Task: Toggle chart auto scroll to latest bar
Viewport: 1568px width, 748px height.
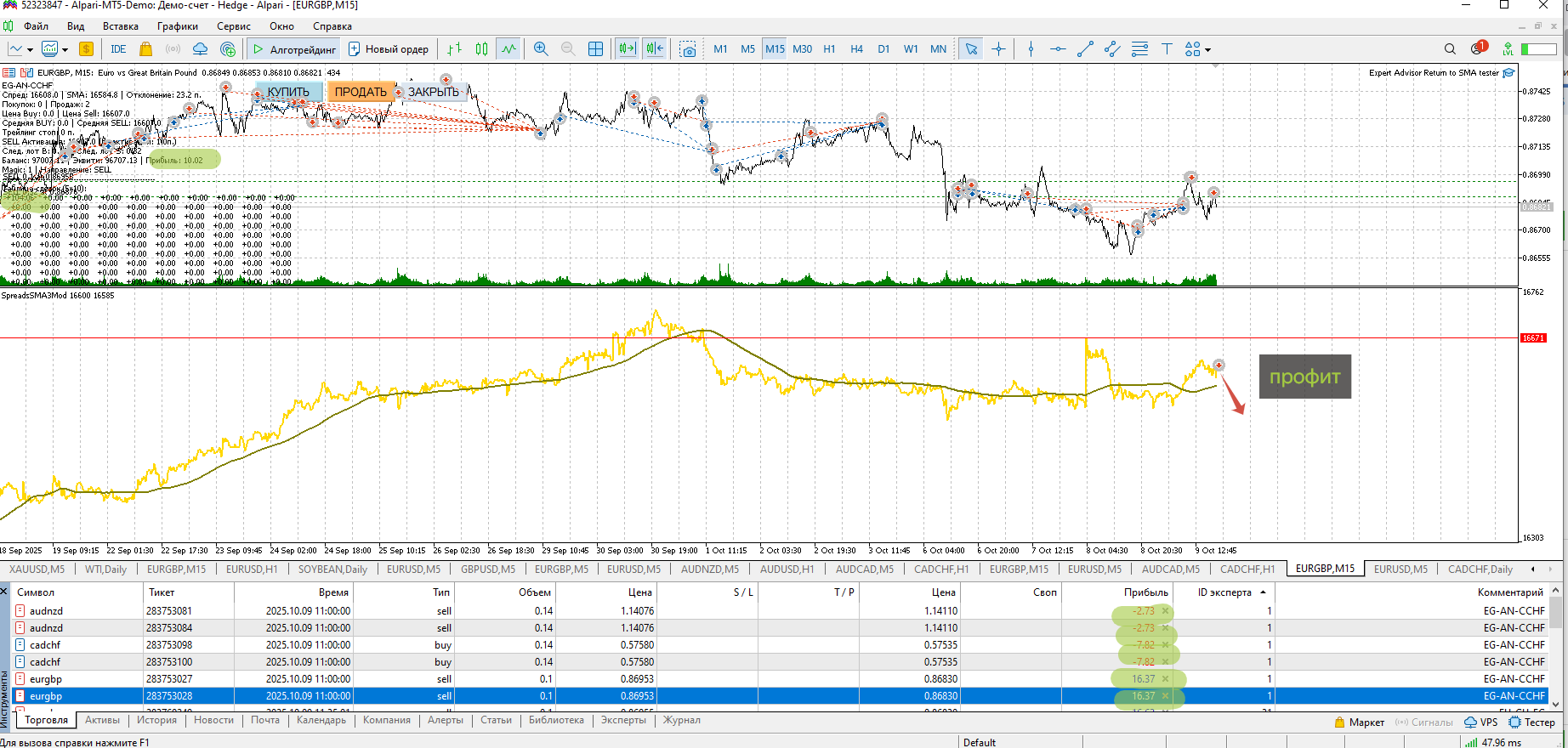Action: point(627,49)
